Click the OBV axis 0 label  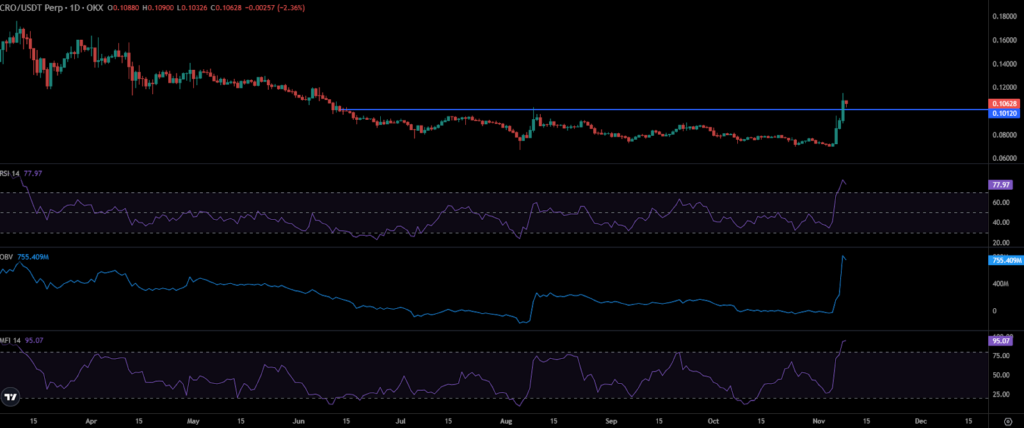tap(995, 311)
